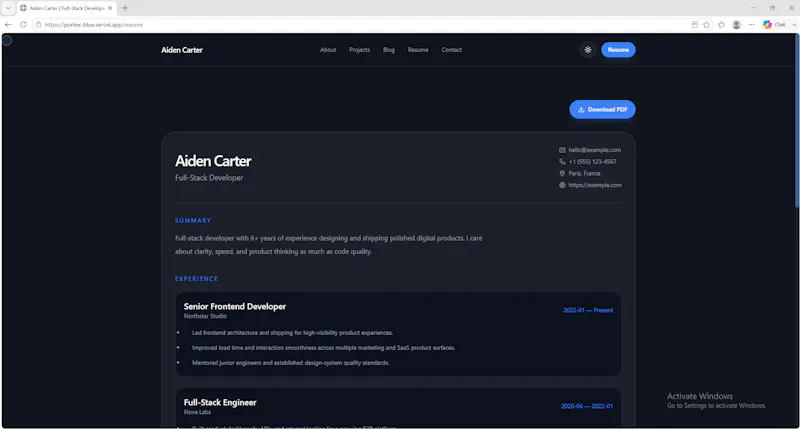Open the reader view icon in address bar
Screen dimensions: 800x429
point(694,24)
